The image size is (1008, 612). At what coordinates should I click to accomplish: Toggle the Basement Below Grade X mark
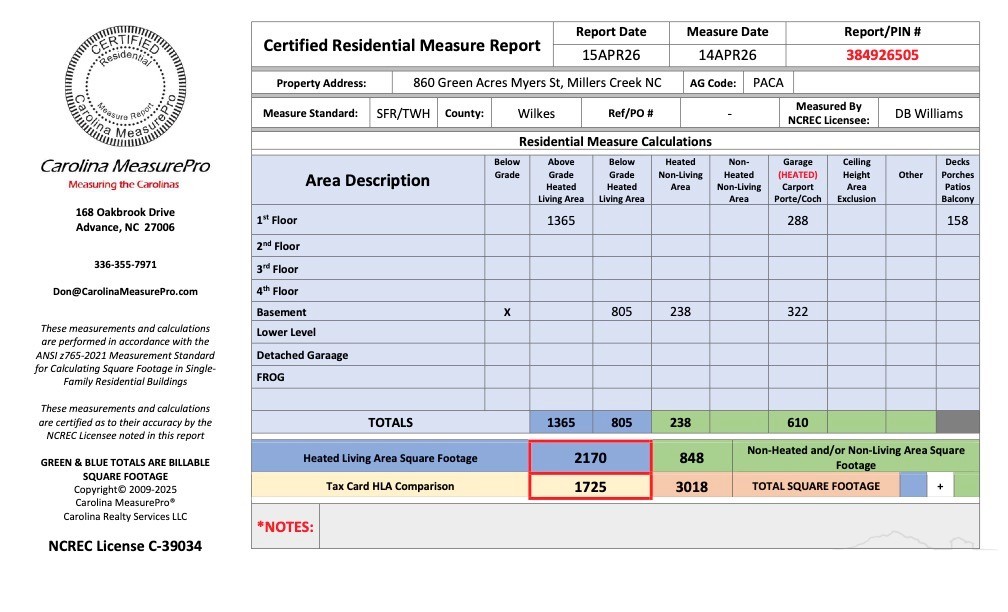[x=507, y=312]
